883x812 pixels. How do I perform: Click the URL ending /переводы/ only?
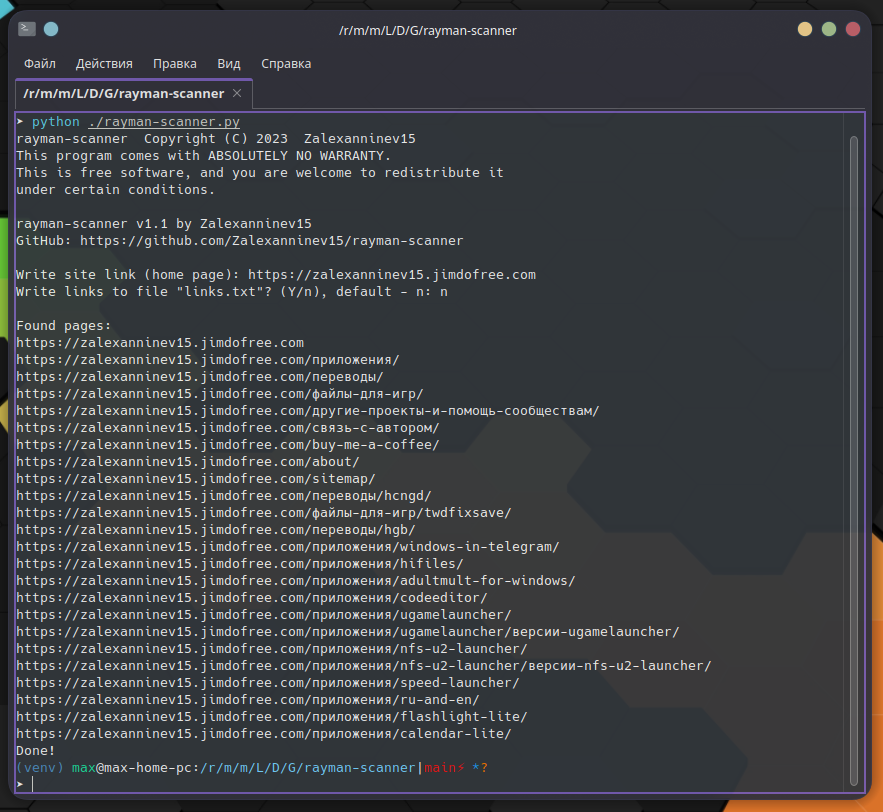tap(200, 376)
